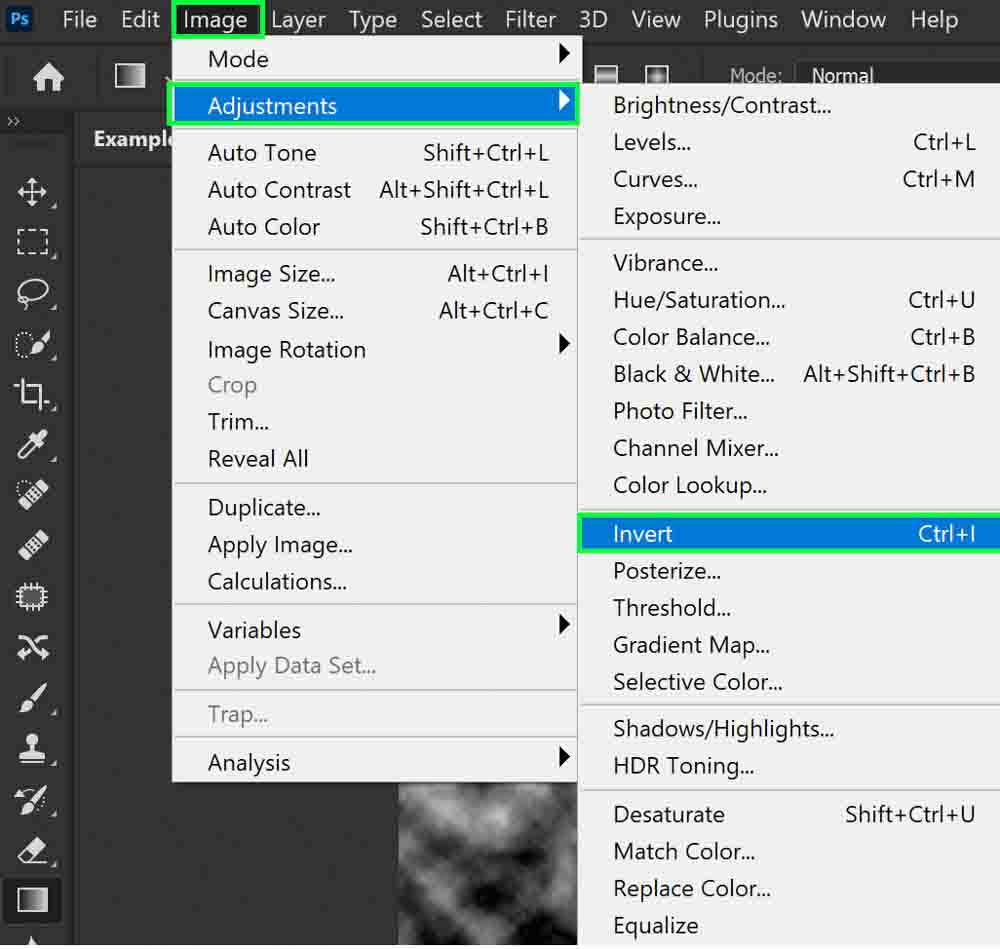
Task: Open the Filter menu
Action: [531, 20]
